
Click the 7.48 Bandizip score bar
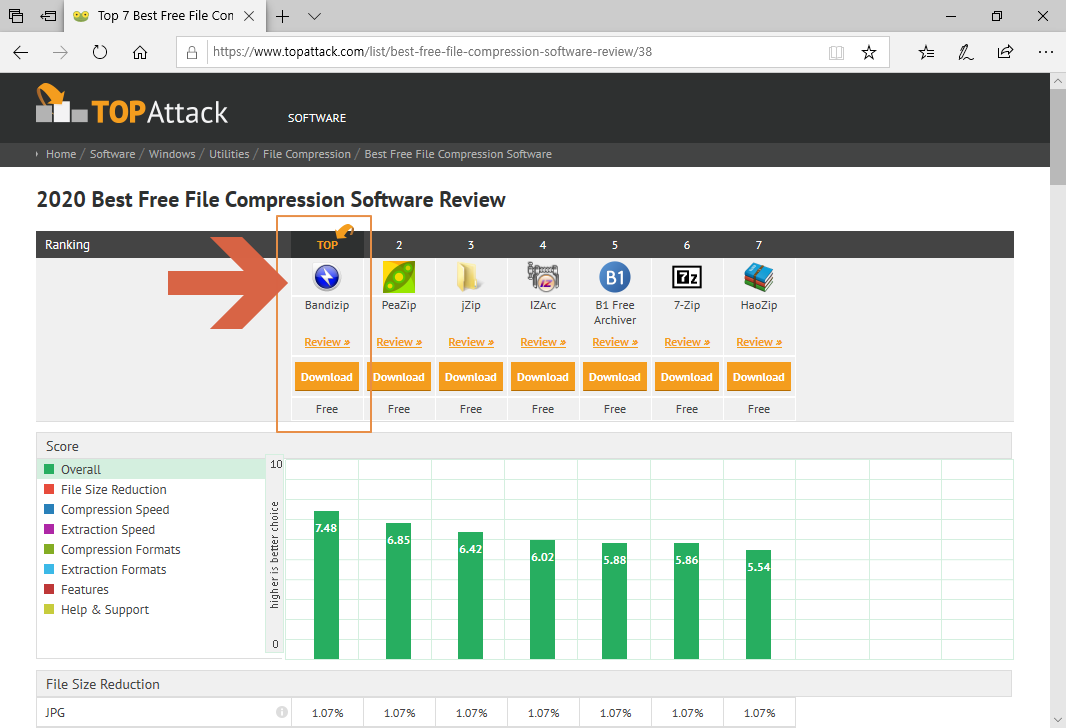tap(326, 585)
